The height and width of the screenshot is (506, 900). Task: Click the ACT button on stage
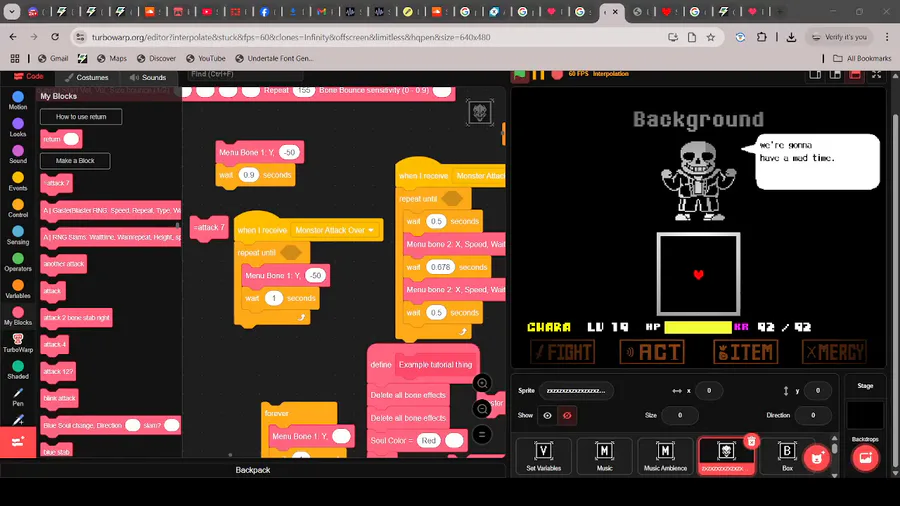(x=653, y=352)
